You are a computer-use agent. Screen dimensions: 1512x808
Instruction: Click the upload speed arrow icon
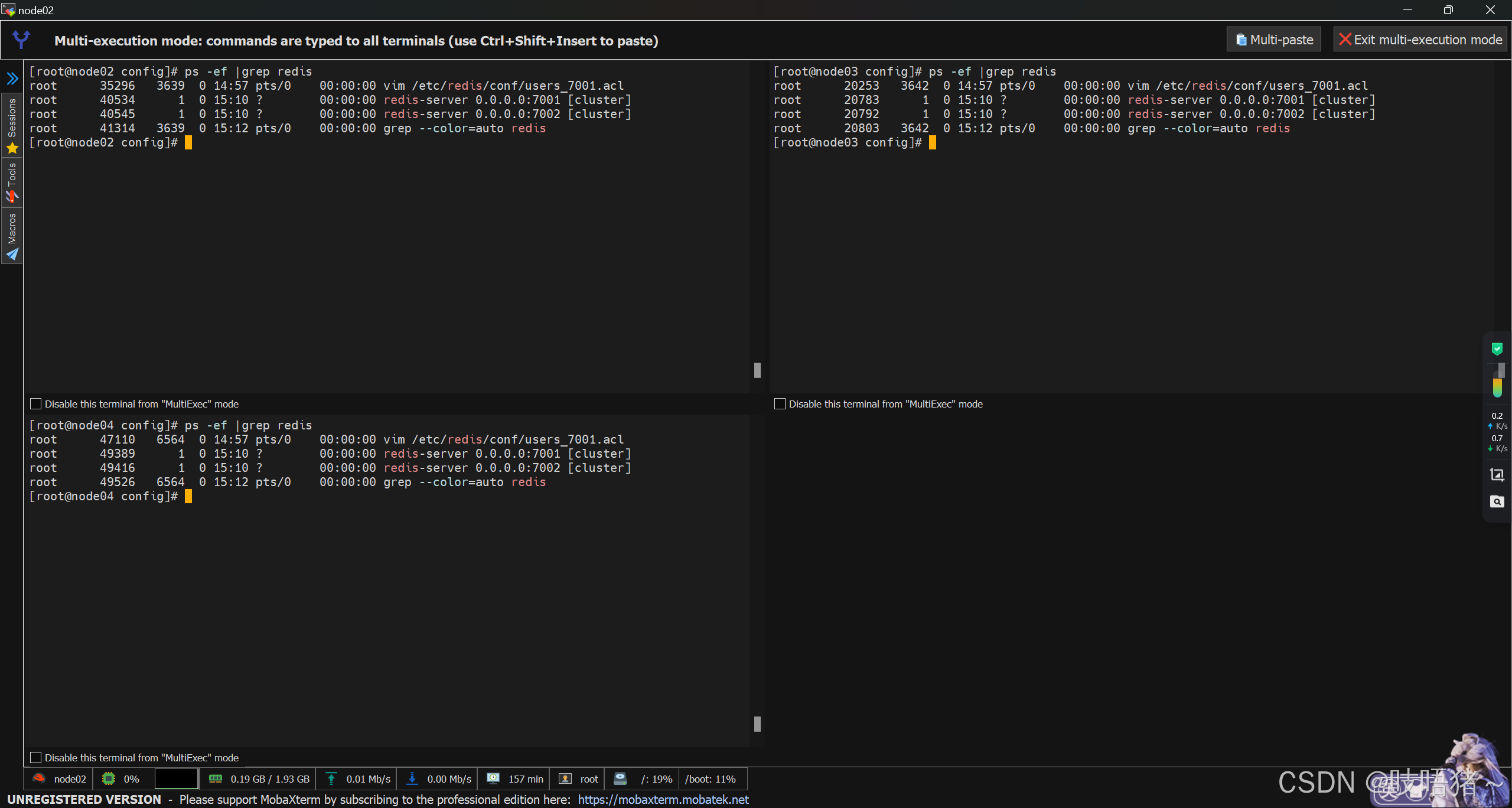[331, 779]
